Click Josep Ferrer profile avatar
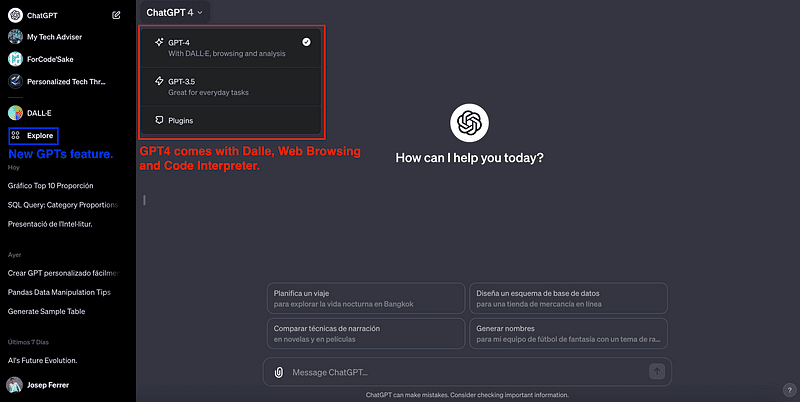800x402 pixels. click(14, 385)
